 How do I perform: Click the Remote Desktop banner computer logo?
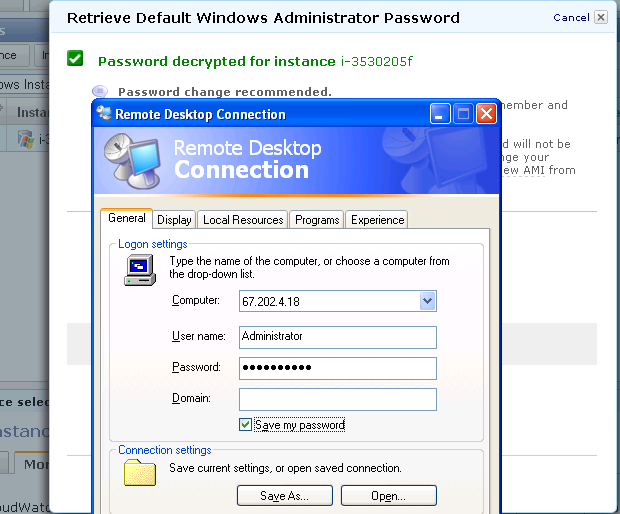tap(133, 158)
